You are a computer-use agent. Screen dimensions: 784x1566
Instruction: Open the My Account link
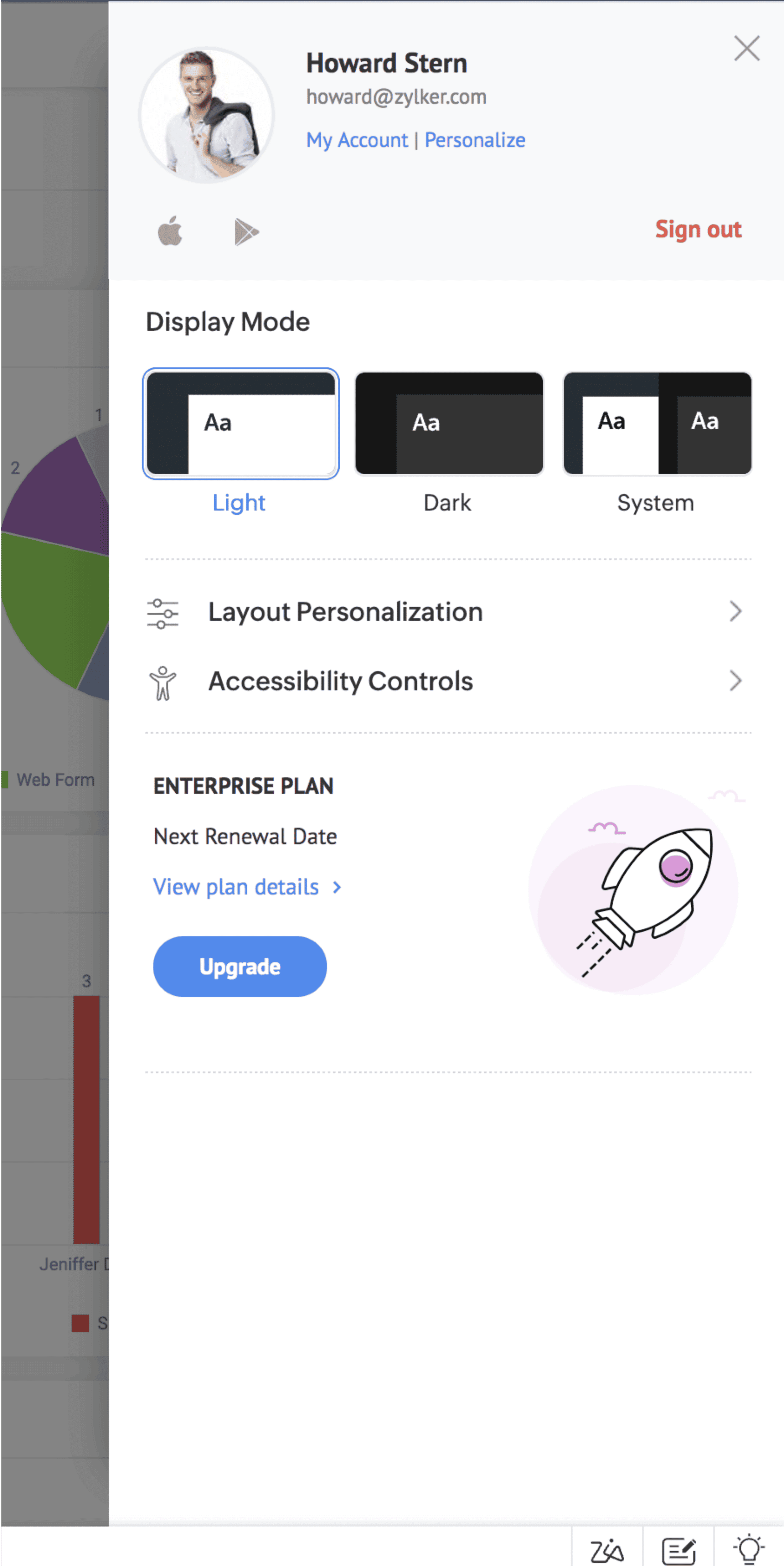[x=357, y=140]
